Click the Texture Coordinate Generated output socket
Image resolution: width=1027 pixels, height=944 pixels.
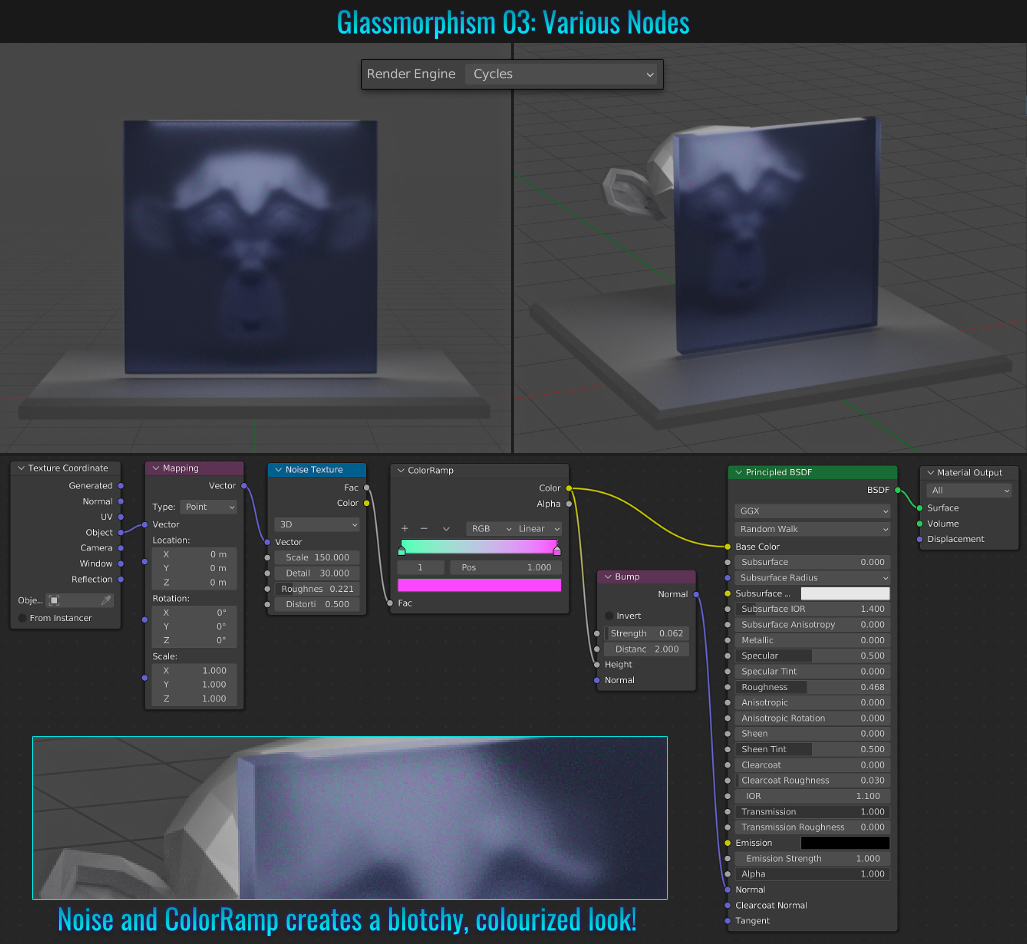121,486
